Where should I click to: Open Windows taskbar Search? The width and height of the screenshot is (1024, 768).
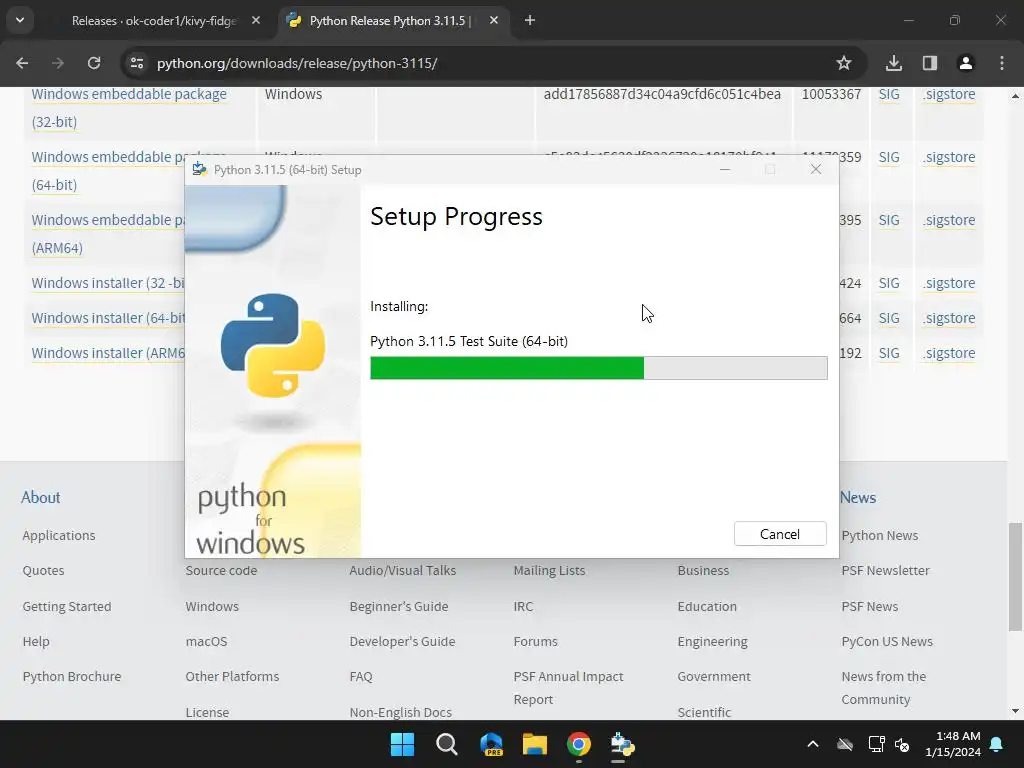[447, 744]
